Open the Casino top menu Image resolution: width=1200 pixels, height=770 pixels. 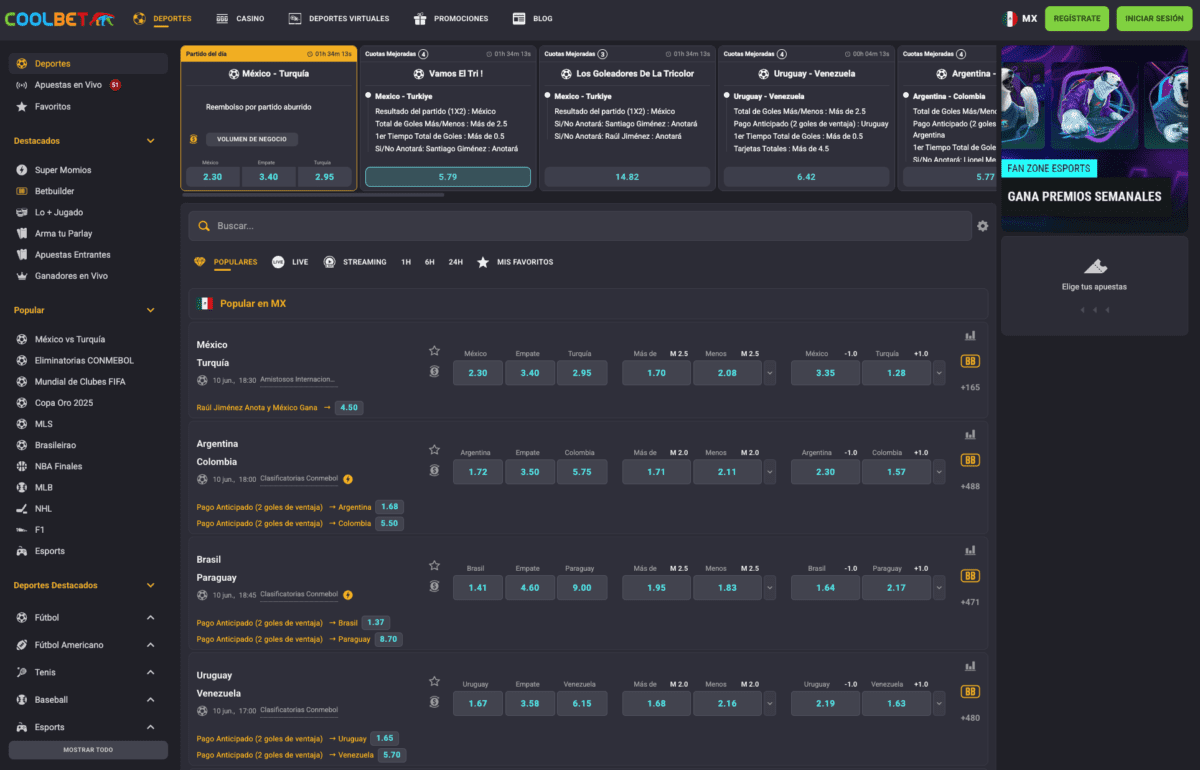point(240,19)
